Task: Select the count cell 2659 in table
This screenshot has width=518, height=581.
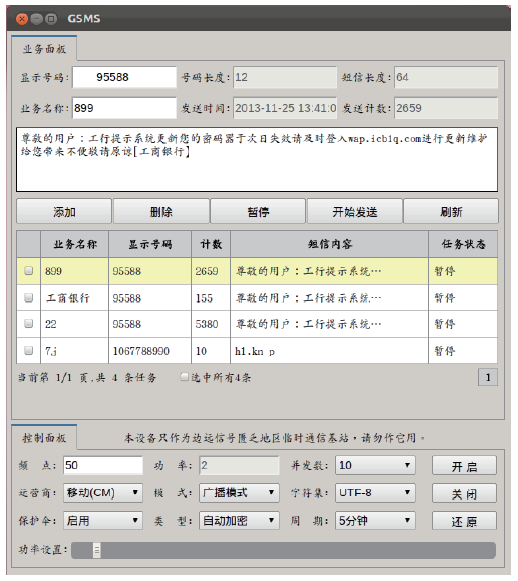Action: (x=211, y=271)
